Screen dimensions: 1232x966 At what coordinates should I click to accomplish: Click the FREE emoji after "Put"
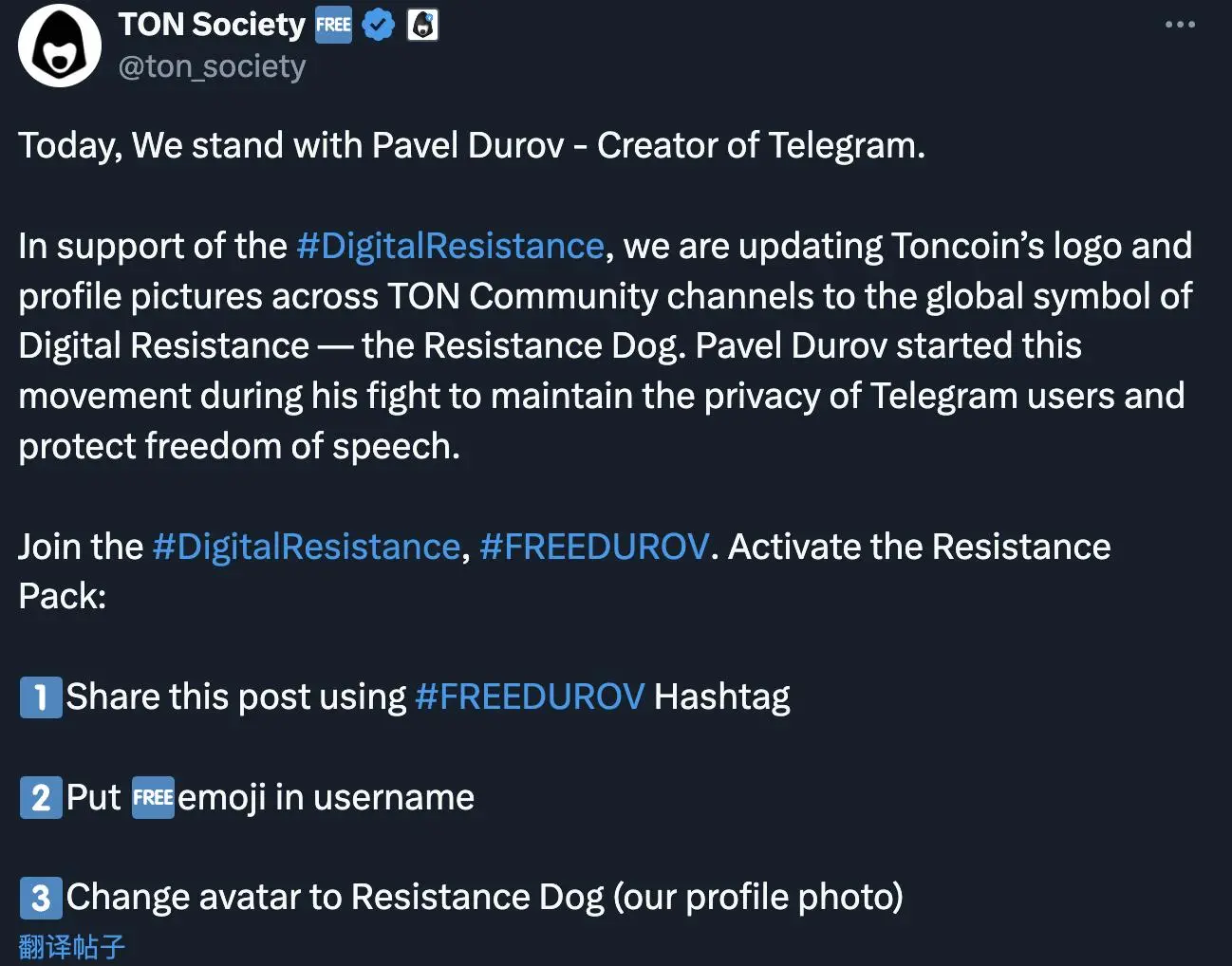(153, 797)
